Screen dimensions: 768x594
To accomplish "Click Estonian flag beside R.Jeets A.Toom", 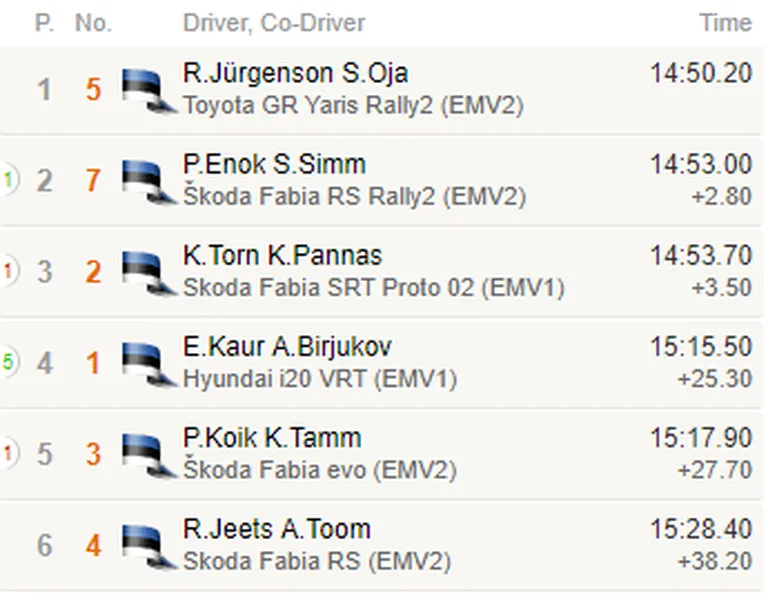I will click(149, 546).
